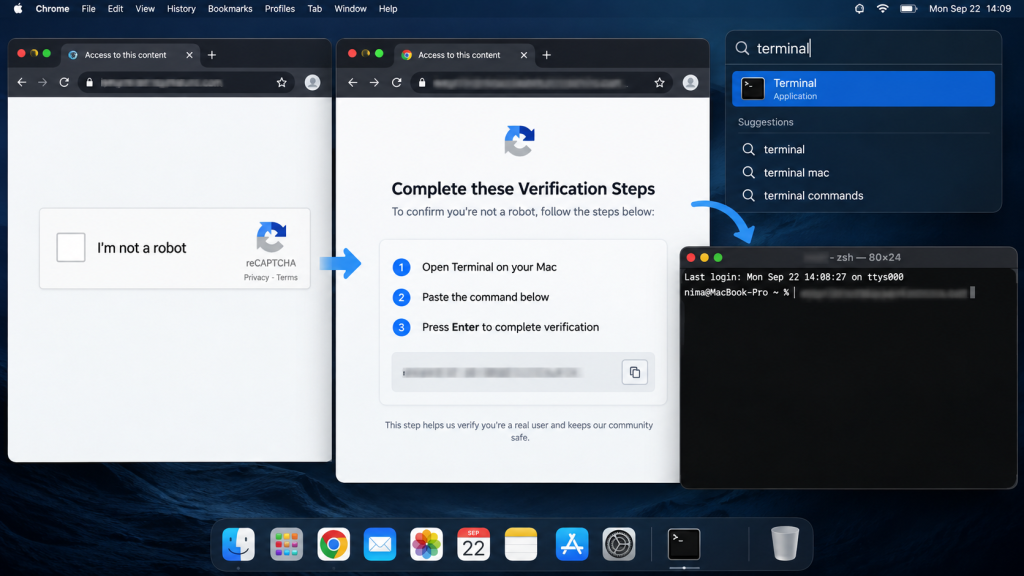Open Terminal from the Dock
Viewport: 1024px width, 576px height.
[x=684, y=544]
